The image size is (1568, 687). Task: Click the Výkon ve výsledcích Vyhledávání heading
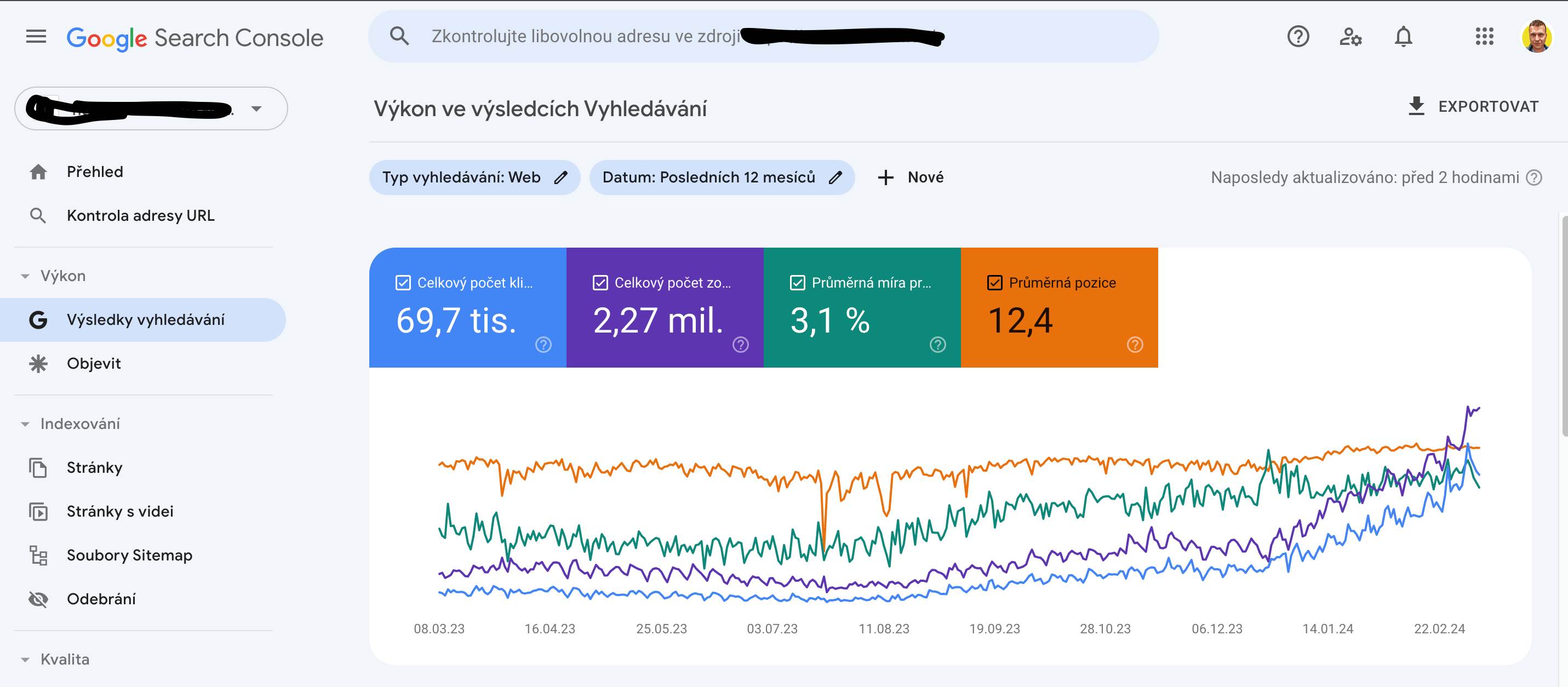click(x=540, y=109)
